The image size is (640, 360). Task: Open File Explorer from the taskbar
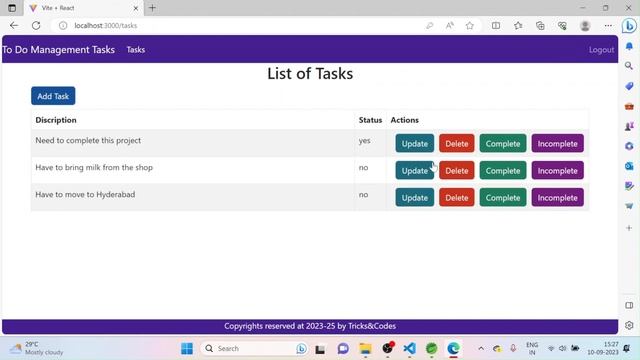365,349
